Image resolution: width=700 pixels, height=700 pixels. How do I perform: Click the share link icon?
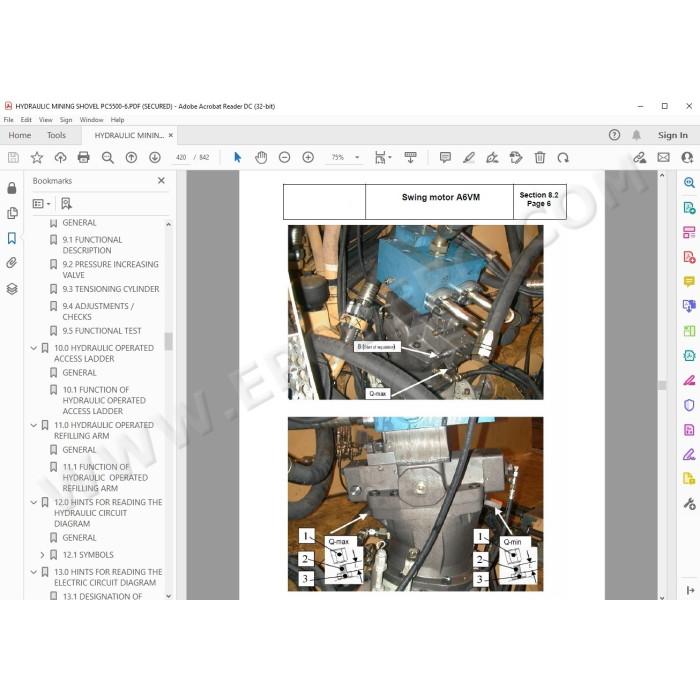pos(640,157)
